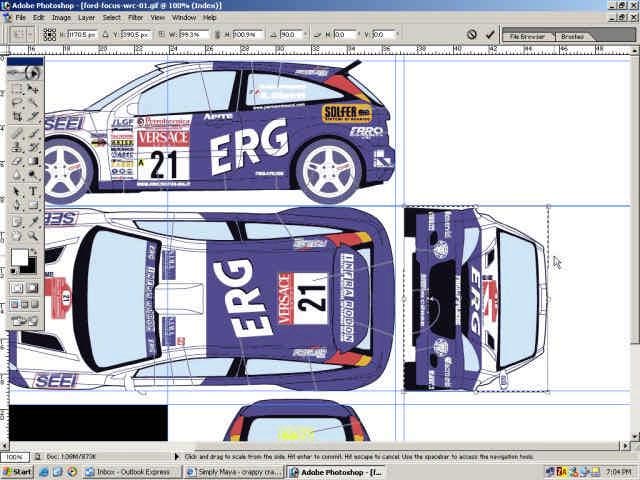This screenshot has height=480, width=640.
Task: Open the Layer menu
Action: click(87, 18)
